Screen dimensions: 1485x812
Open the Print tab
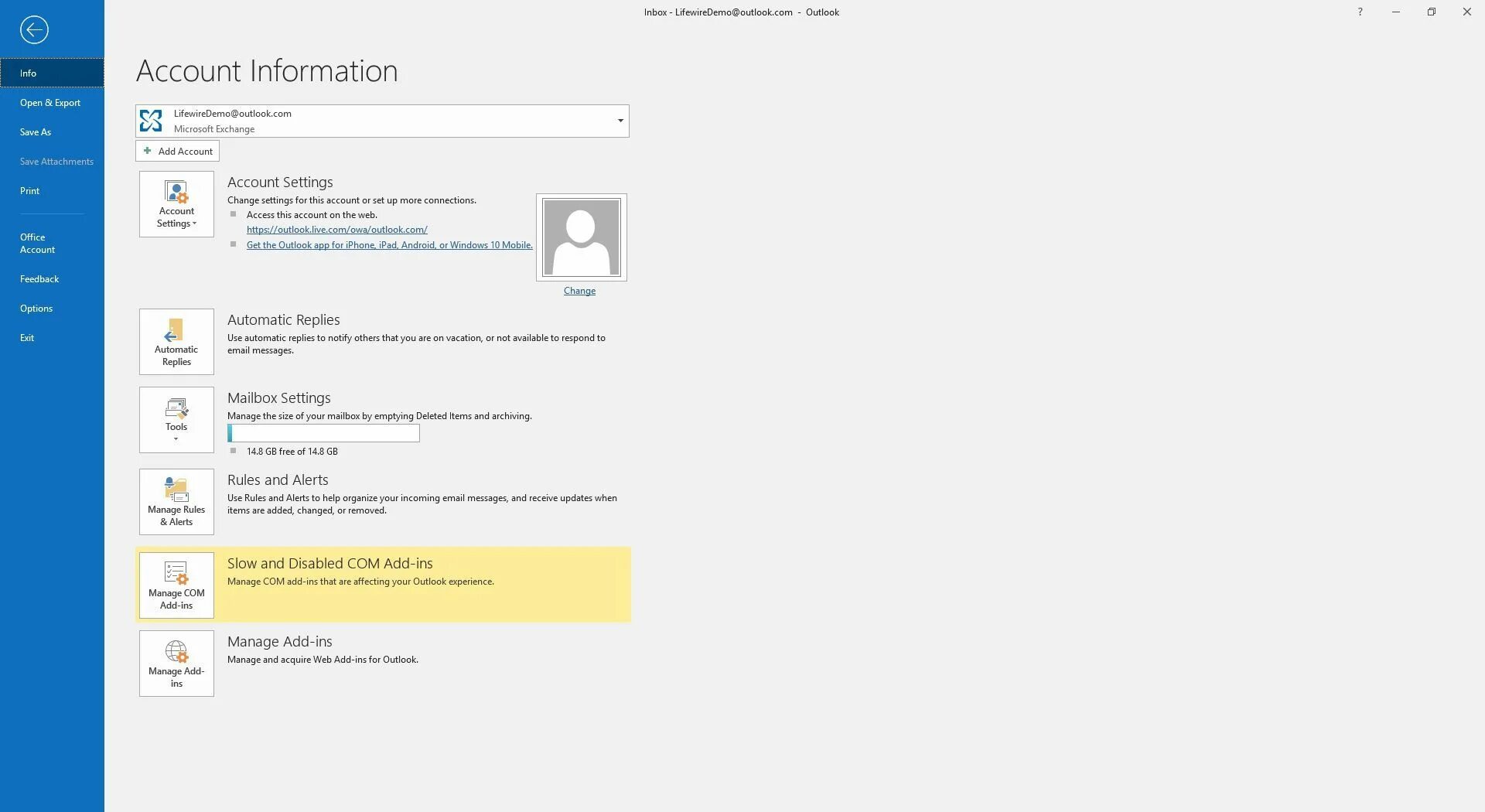pos(52,191)
